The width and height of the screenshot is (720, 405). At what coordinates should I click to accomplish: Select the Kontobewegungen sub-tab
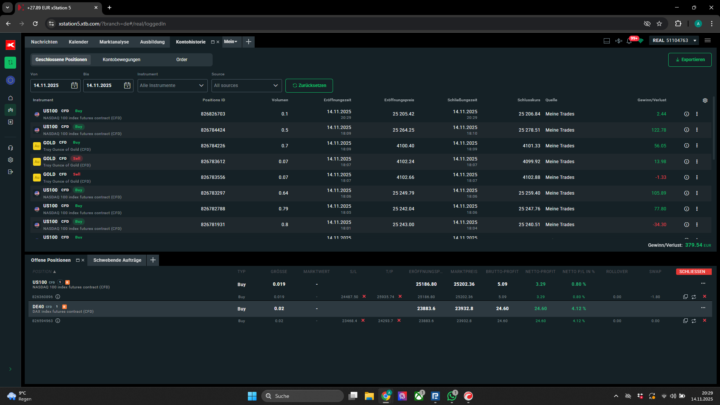(x=121, y=60)
